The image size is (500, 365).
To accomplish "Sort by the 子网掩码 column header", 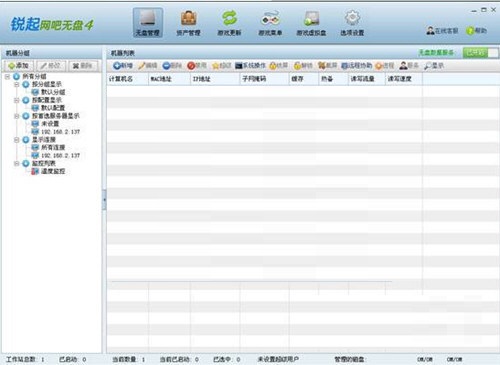I will 264,79.
